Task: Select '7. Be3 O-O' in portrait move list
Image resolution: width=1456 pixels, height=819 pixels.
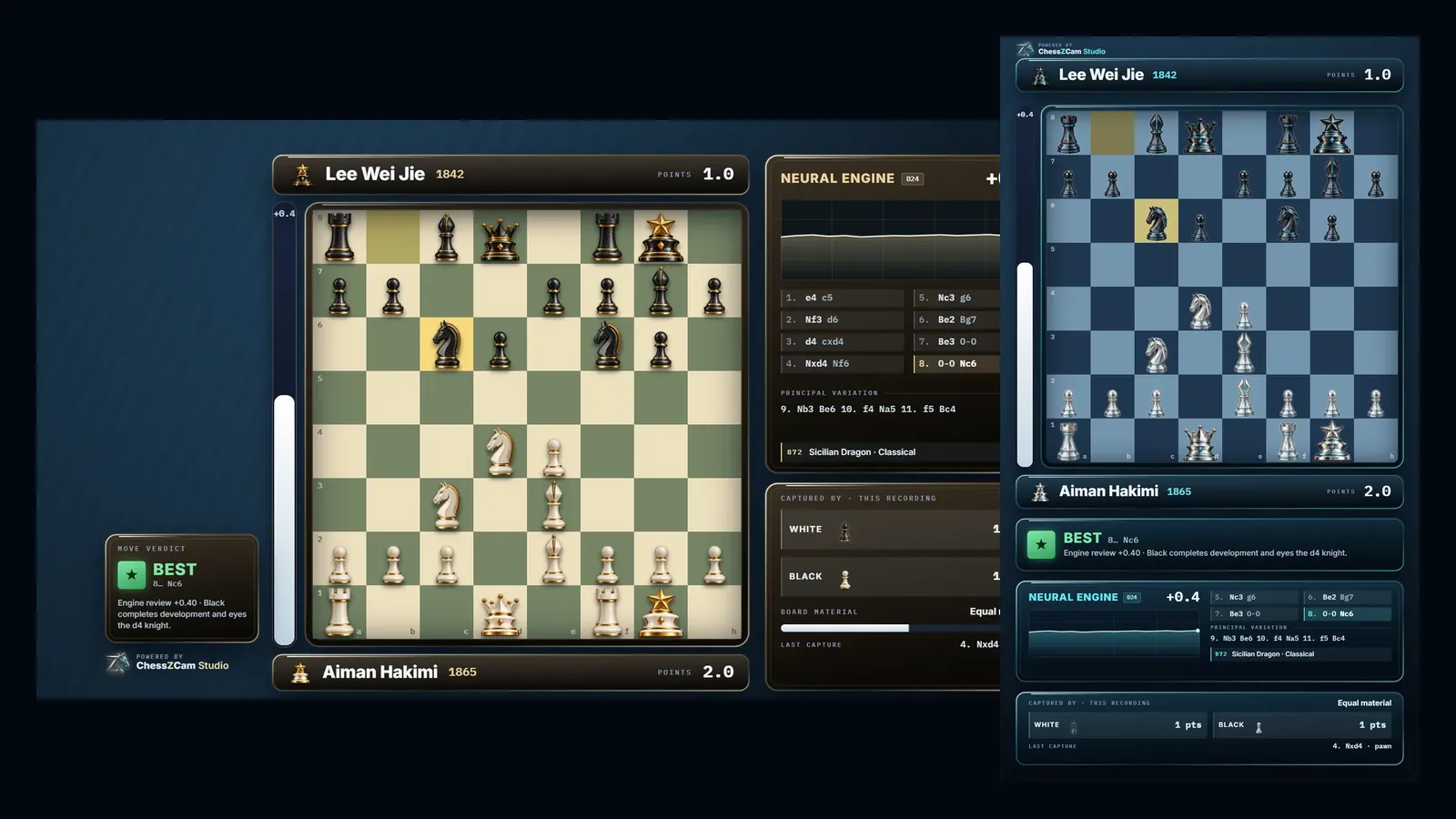Action: tap(1254, 613)
